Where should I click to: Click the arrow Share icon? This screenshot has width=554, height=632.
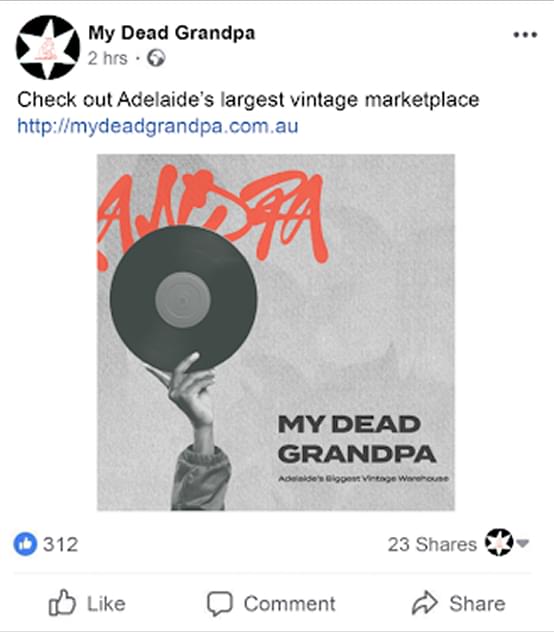pyautogui.click(x=424, y=603)
